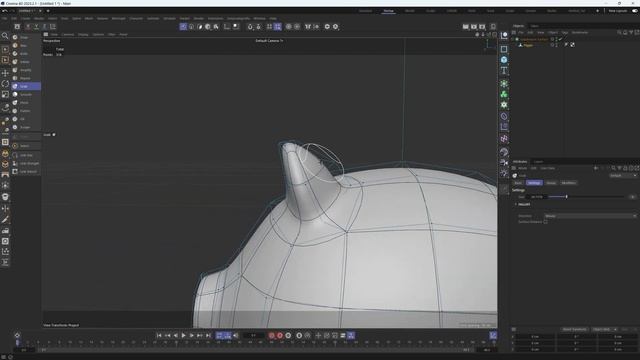Choose the Select sculpt tool
640x360 pixels.
pos(26,146)
